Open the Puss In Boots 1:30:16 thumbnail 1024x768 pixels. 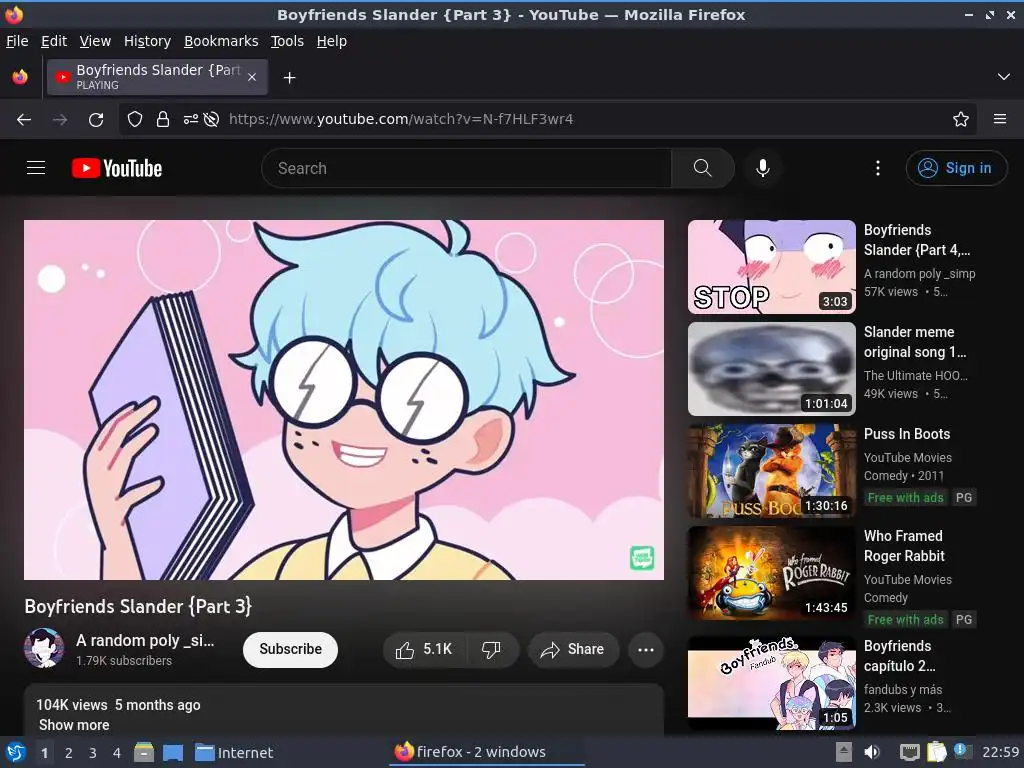pos(771,471)
